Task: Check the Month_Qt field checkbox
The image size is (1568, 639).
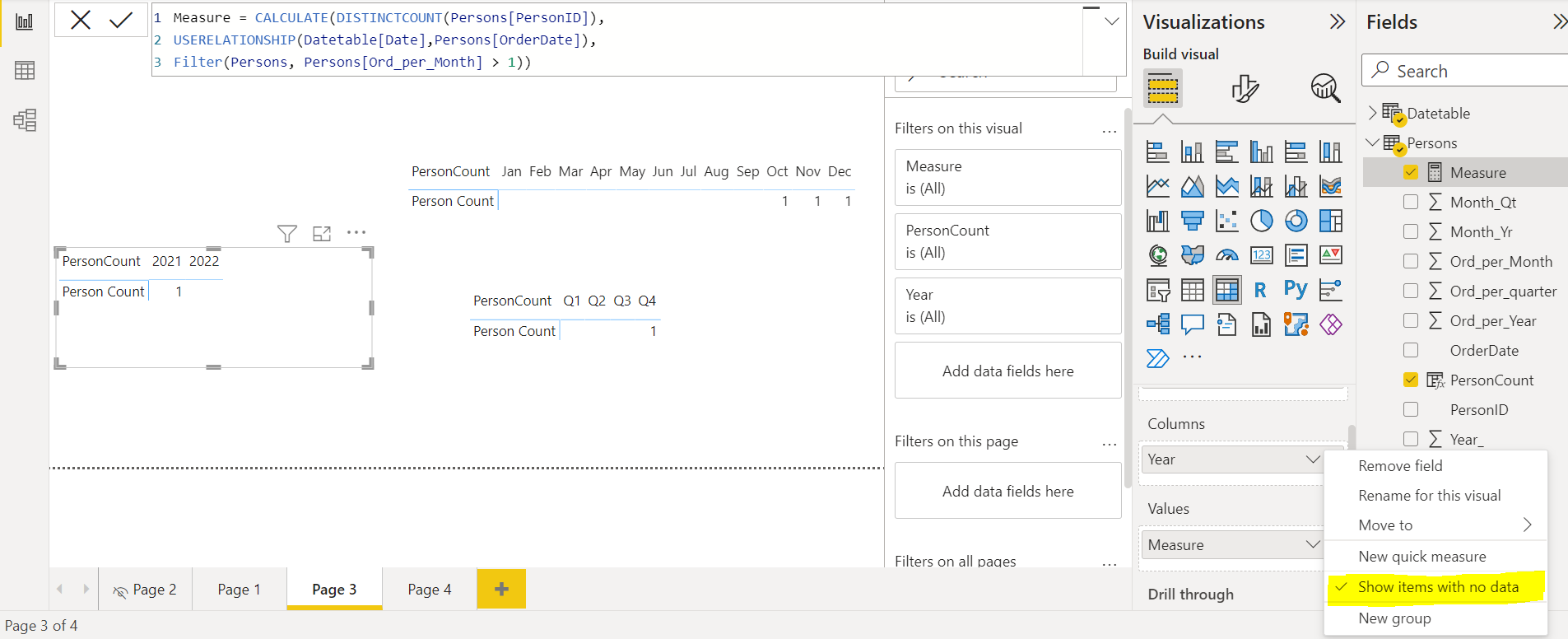Action: point(1411,202)
